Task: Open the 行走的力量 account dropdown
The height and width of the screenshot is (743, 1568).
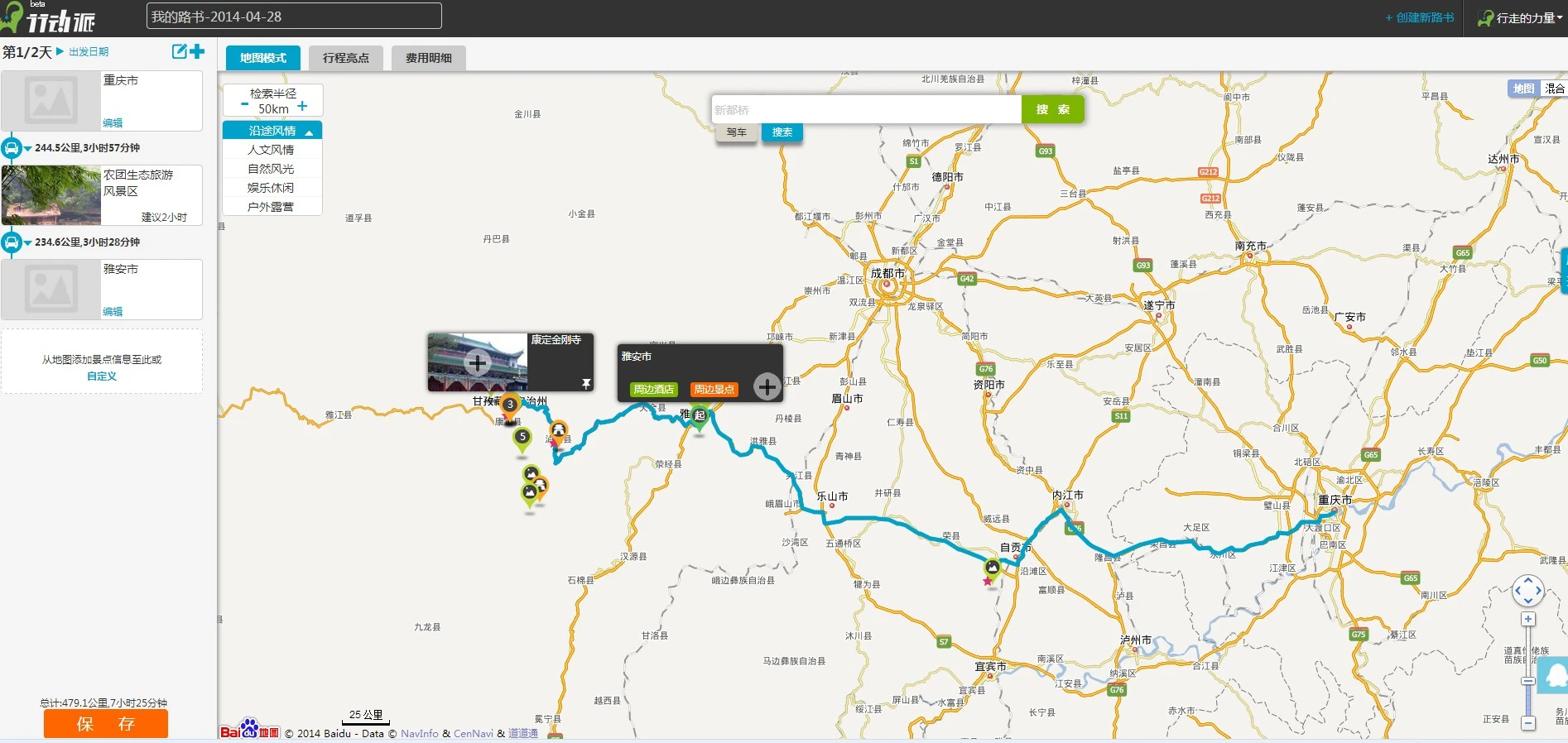Action: coord(1561,18)
